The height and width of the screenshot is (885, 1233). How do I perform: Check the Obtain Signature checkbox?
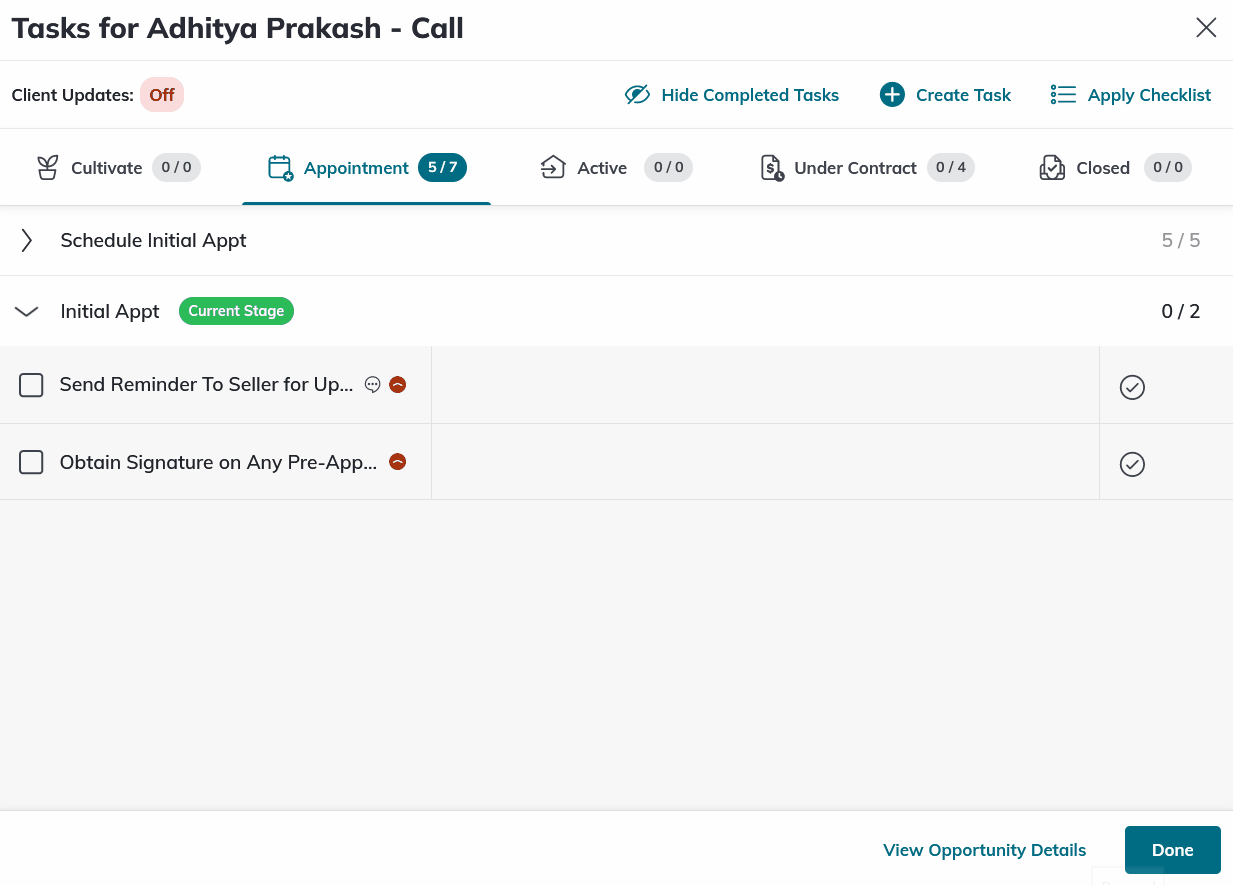pos(31,461)
